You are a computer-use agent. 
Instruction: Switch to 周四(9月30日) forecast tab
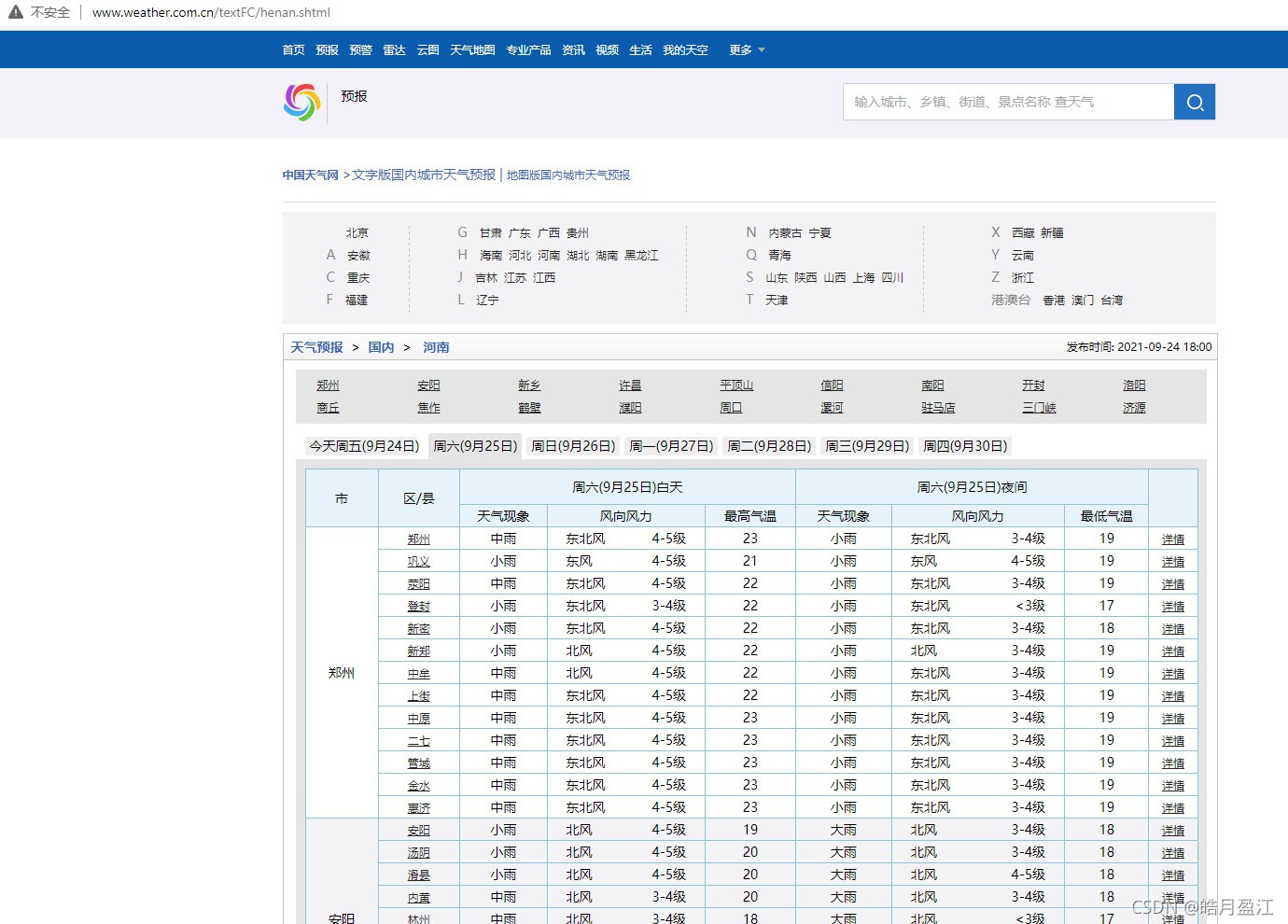click(x=965, y=446)
